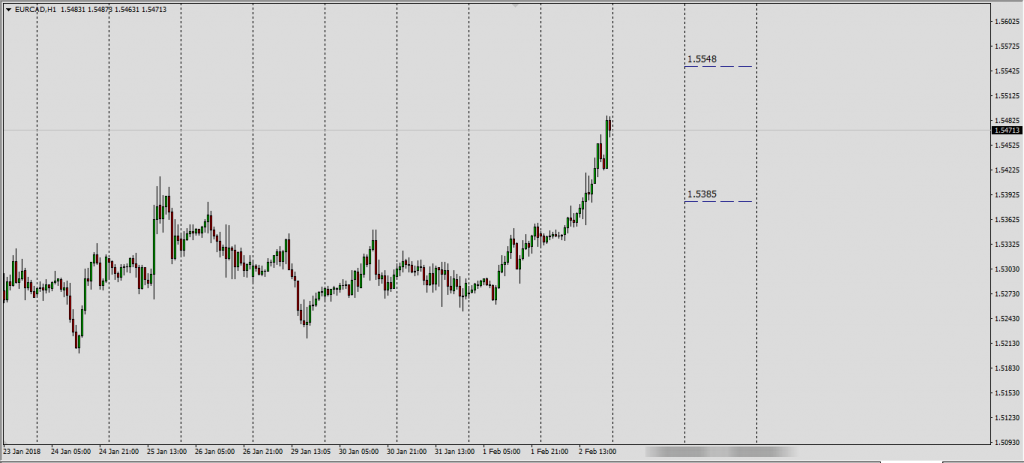Click the current price tag 1.54713
Viewport: 1024px width, 463px height.
(1006, 131)
